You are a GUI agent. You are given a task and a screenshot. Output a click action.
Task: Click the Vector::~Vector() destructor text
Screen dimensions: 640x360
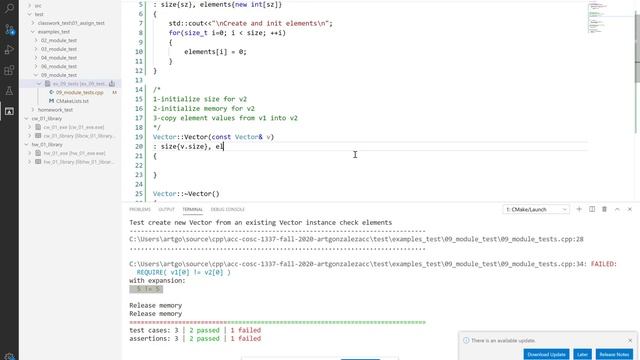coord(186,194)
